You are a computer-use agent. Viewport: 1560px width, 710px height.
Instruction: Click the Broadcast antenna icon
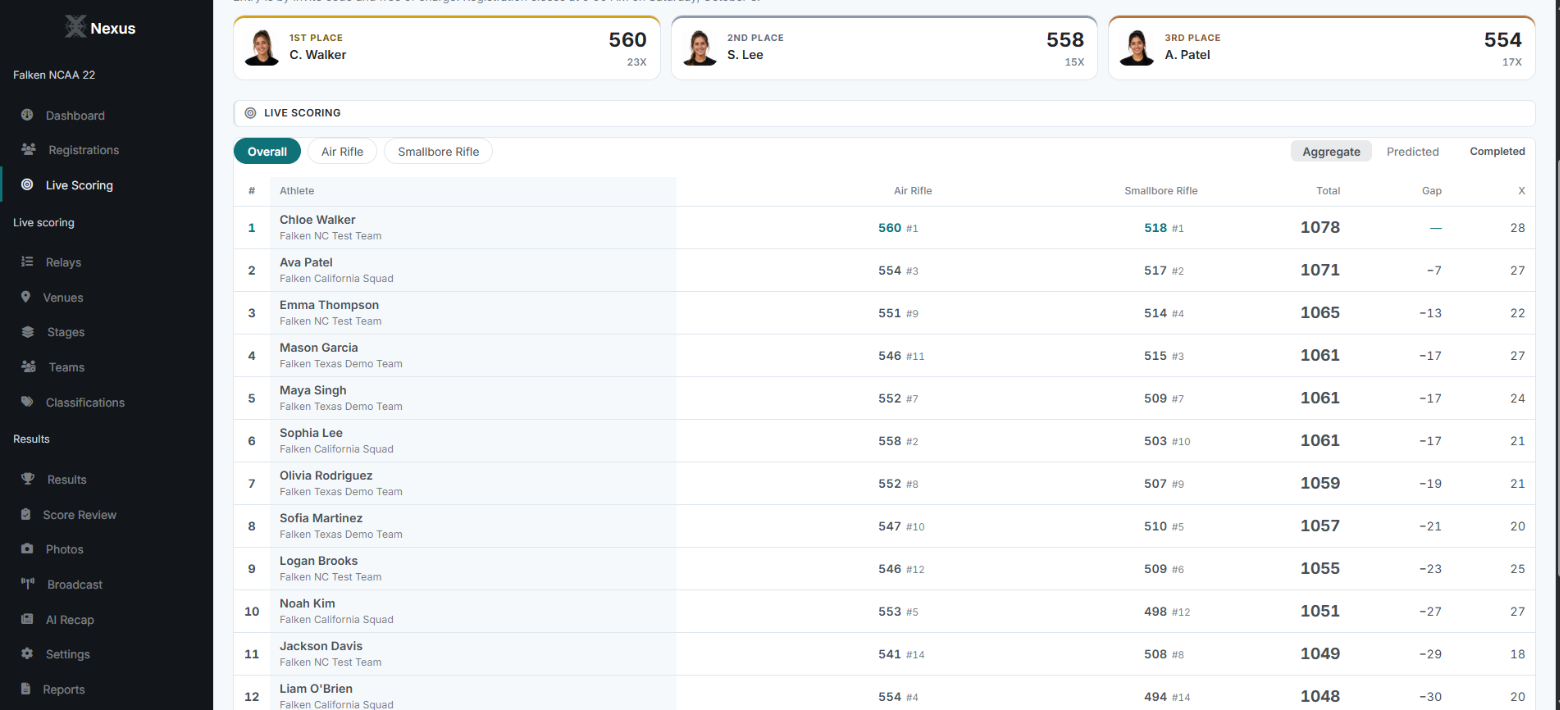[x=28, y=584]
